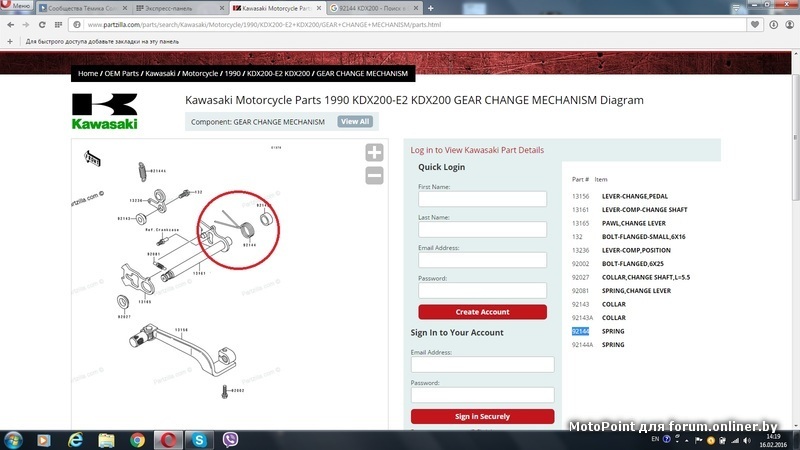Switch to the 92144 KDX200 search tab
800x450 pixels.
click(x=372, y=8)
